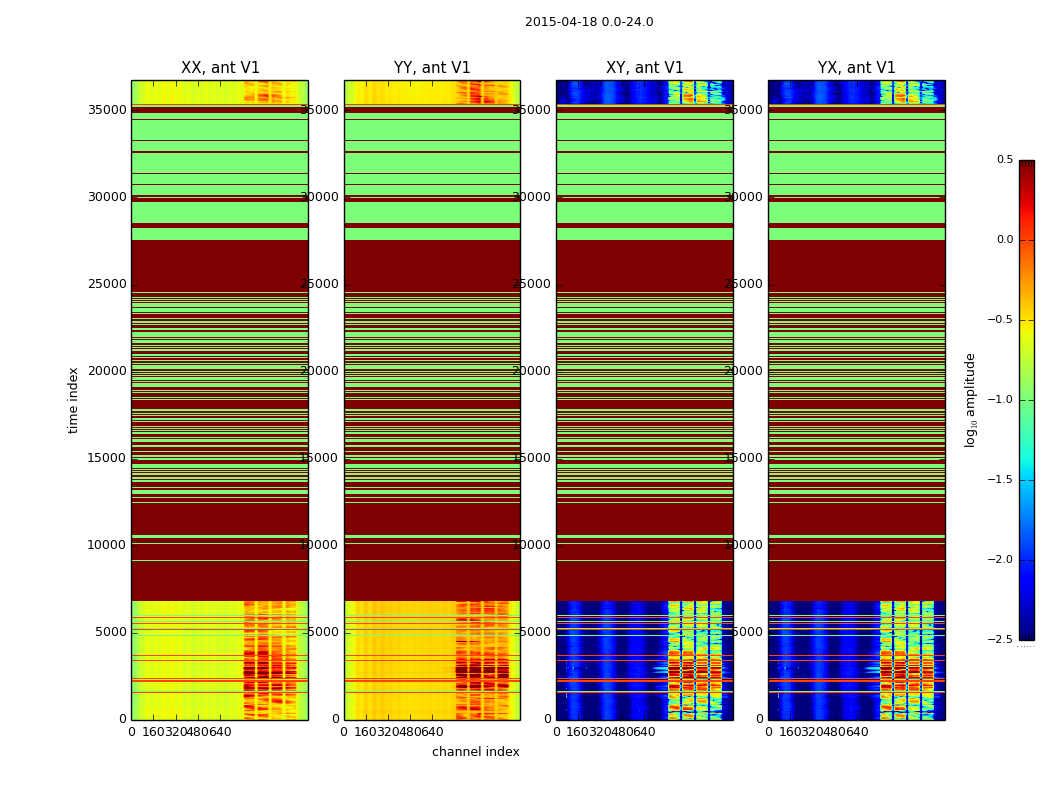Select the 'YY, ant V1' subplot title

pos(432,68)
